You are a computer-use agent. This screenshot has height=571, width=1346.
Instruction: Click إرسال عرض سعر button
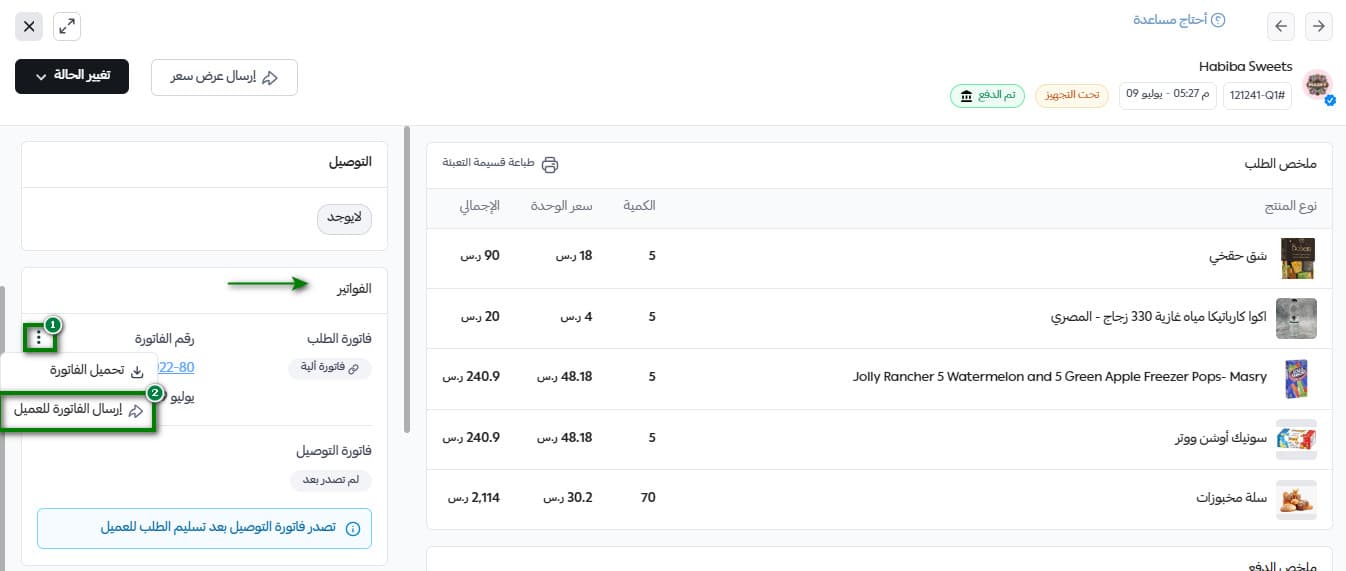point(224,77)
